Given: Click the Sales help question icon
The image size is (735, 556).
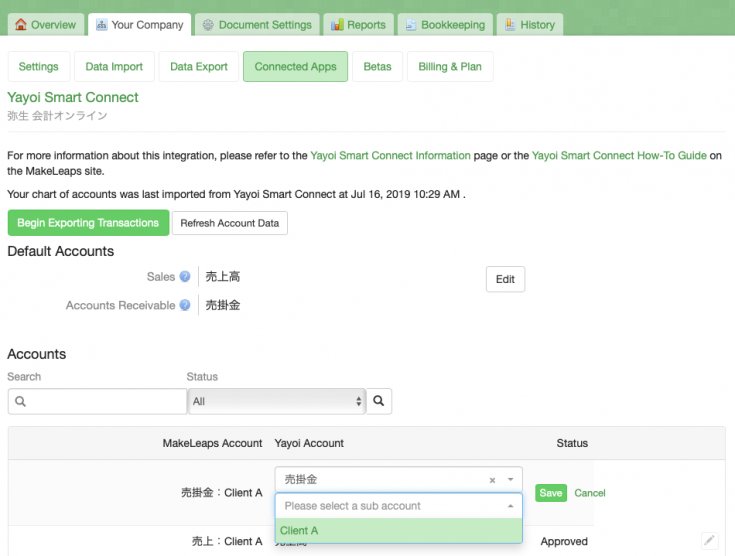Looking at the screenshot, I should pyautogui.click(x=185, y=277).
